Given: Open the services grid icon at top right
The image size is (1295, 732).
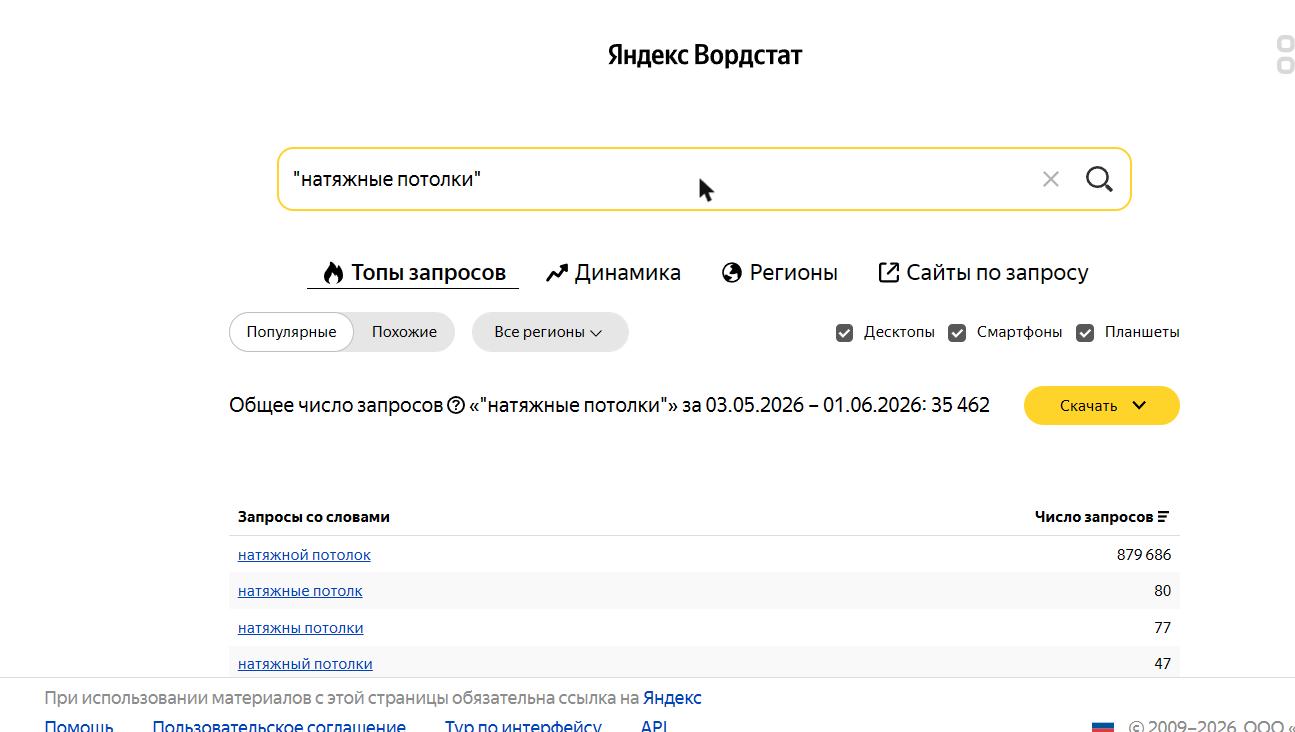Looking at the screenshot, I should click(x=1285, y=55).
